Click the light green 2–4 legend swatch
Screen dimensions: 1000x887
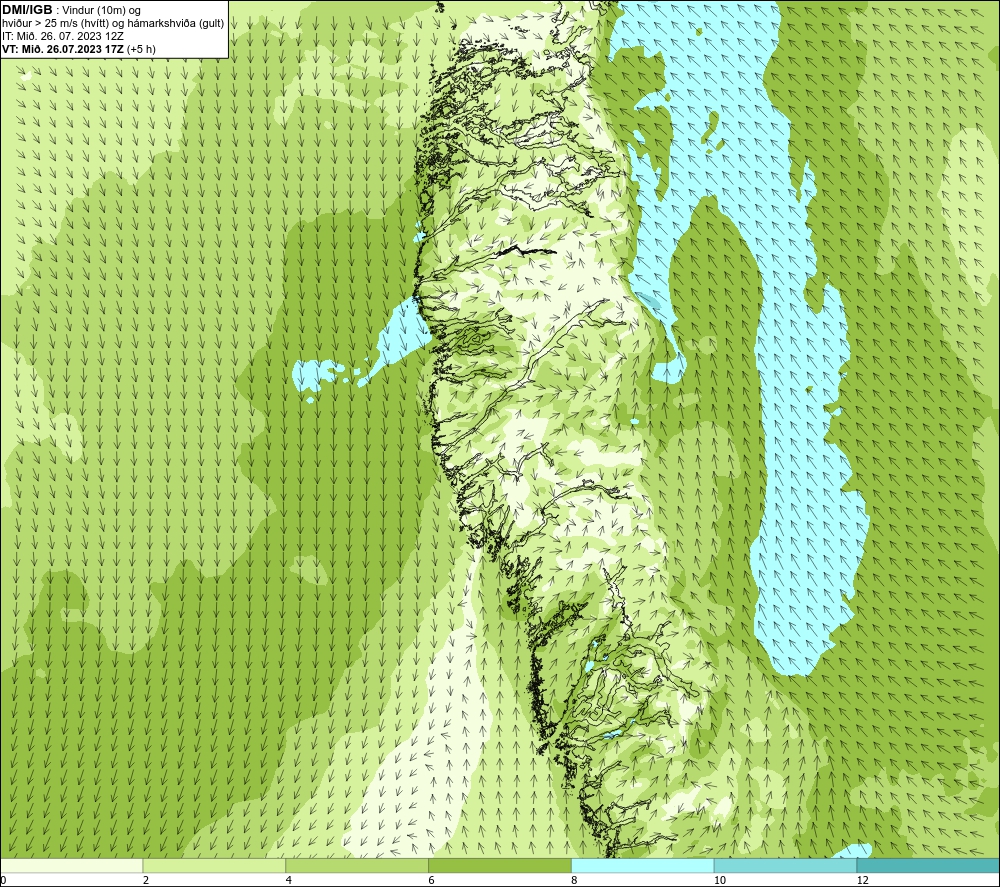click(214, 865)
